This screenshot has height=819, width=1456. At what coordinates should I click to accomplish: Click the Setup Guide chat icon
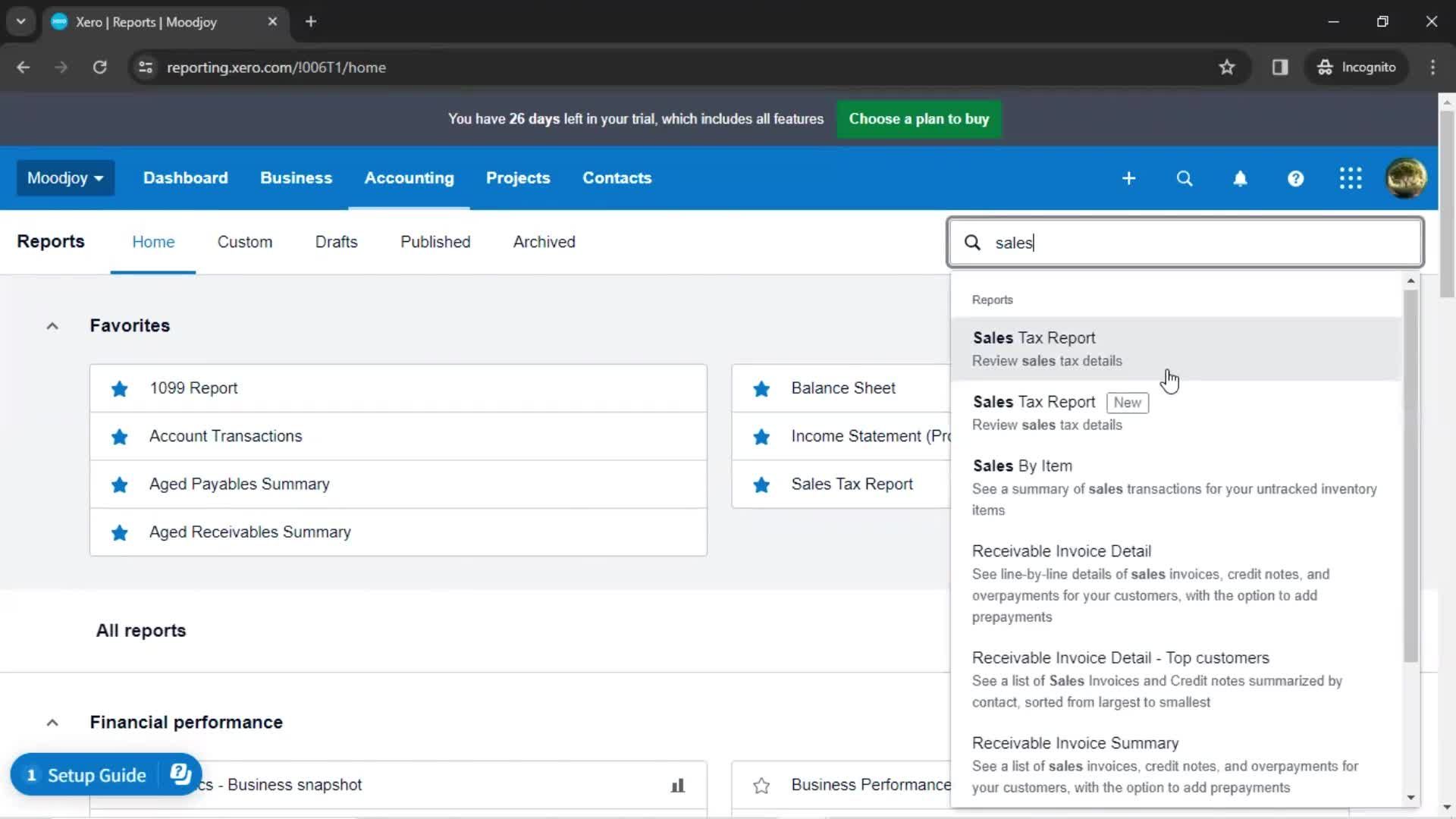point(180,774)
